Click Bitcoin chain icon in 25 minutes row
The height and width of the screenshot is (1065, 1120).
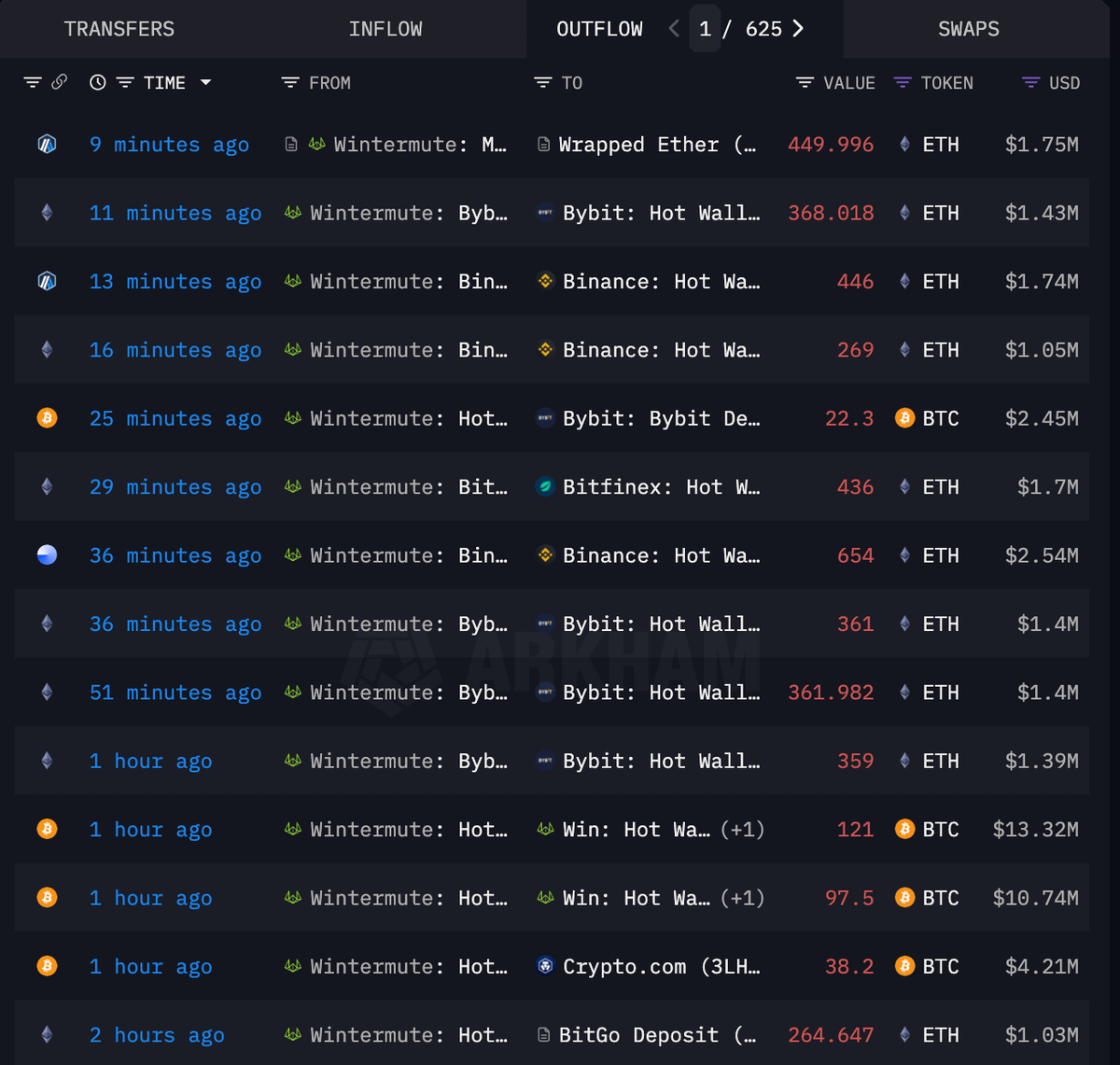click(x=47, y=418)
